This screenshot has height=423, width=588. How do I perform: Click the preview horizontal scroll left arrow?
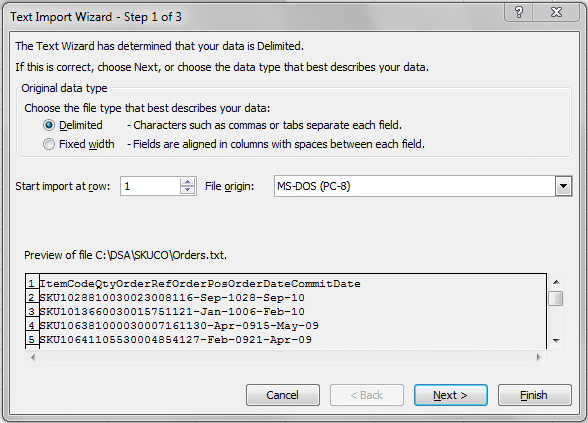[x=33, y=357]
